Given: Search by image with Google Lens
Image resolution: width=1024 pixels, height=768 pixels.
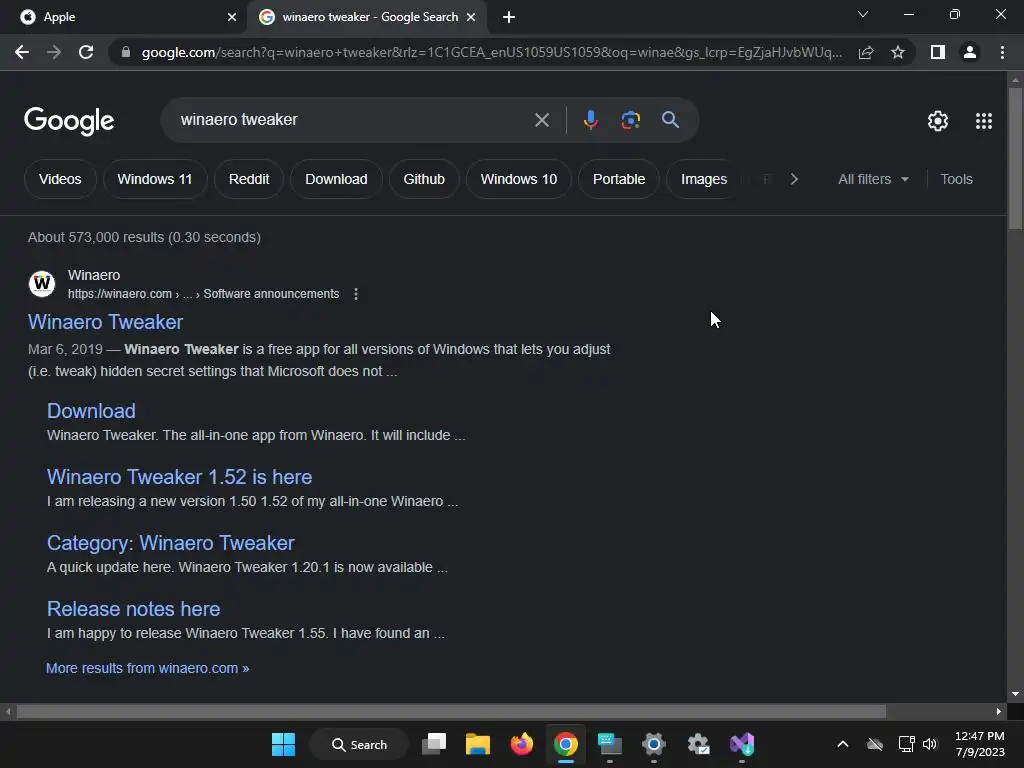Looking at the screenshot, I should 630,120.
